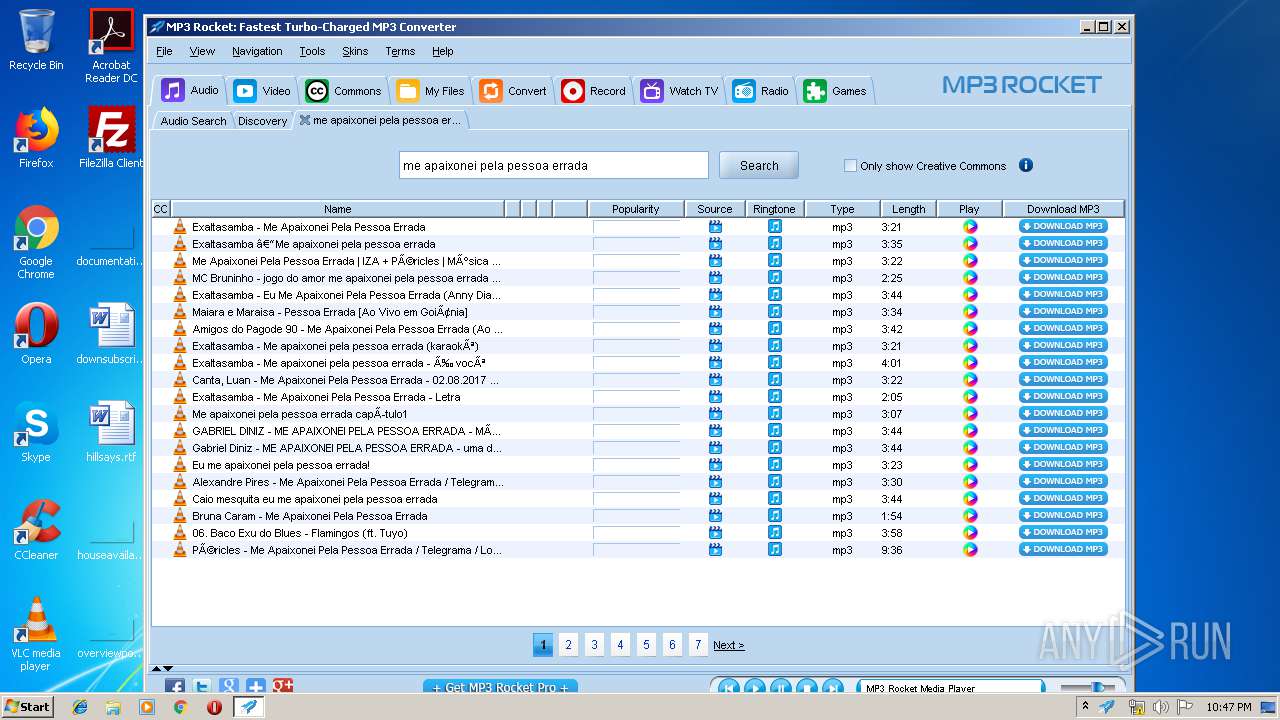1280x720 pixels.
Task: Download MP3 for Amigos do Pagode 90 row
Action: pos(1063,328)
